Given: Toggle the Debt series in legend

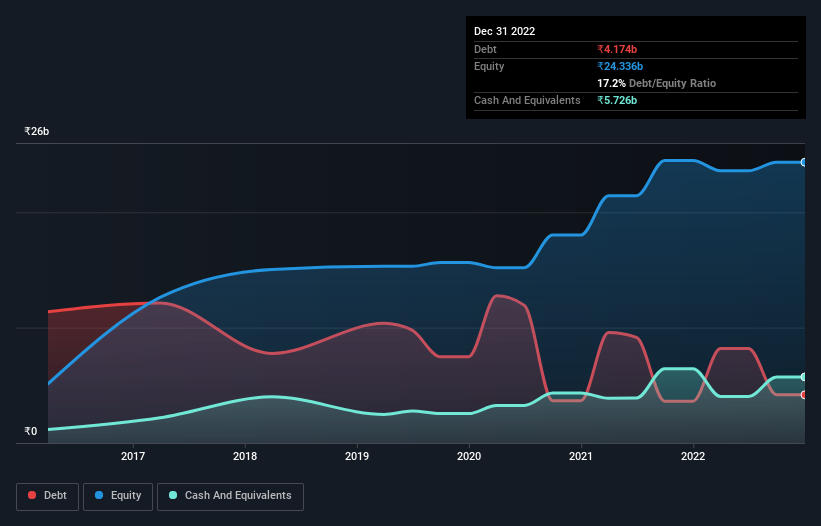Looking at the screenshot, I should coord(47,496).
